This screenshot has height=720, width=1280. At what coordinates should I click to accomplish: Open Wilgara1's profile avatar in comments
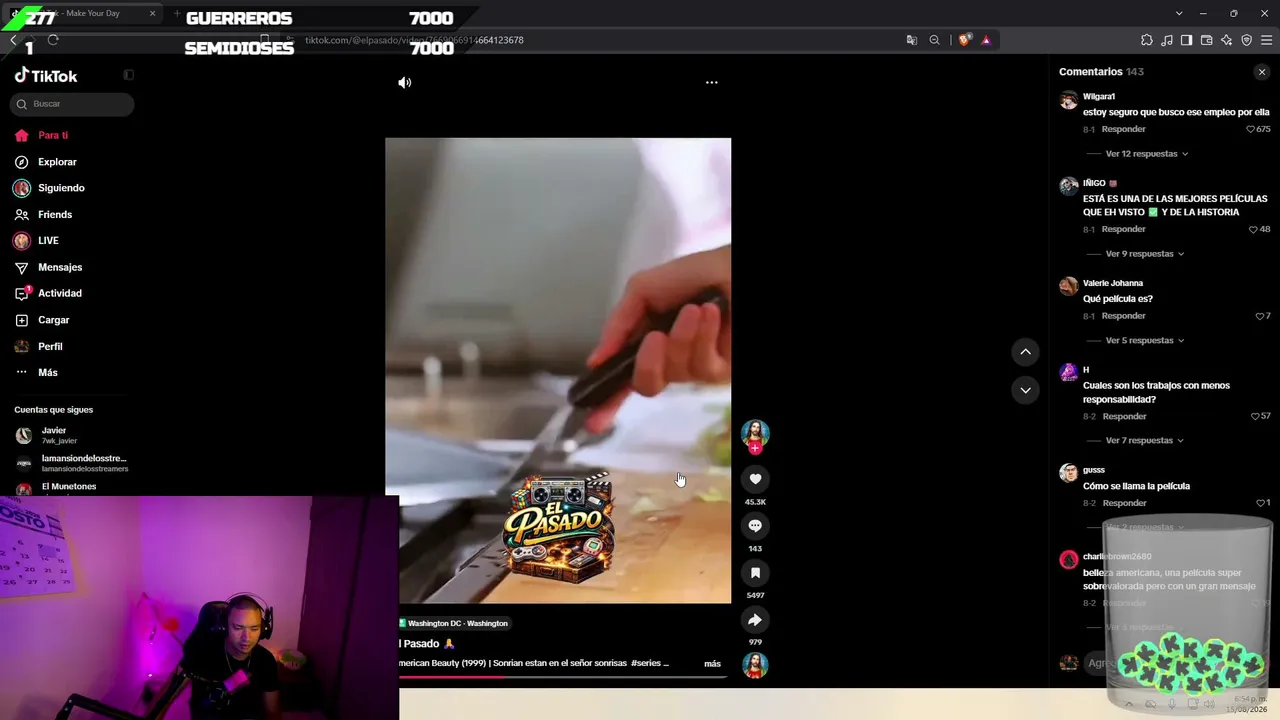tap(1069, 100)
